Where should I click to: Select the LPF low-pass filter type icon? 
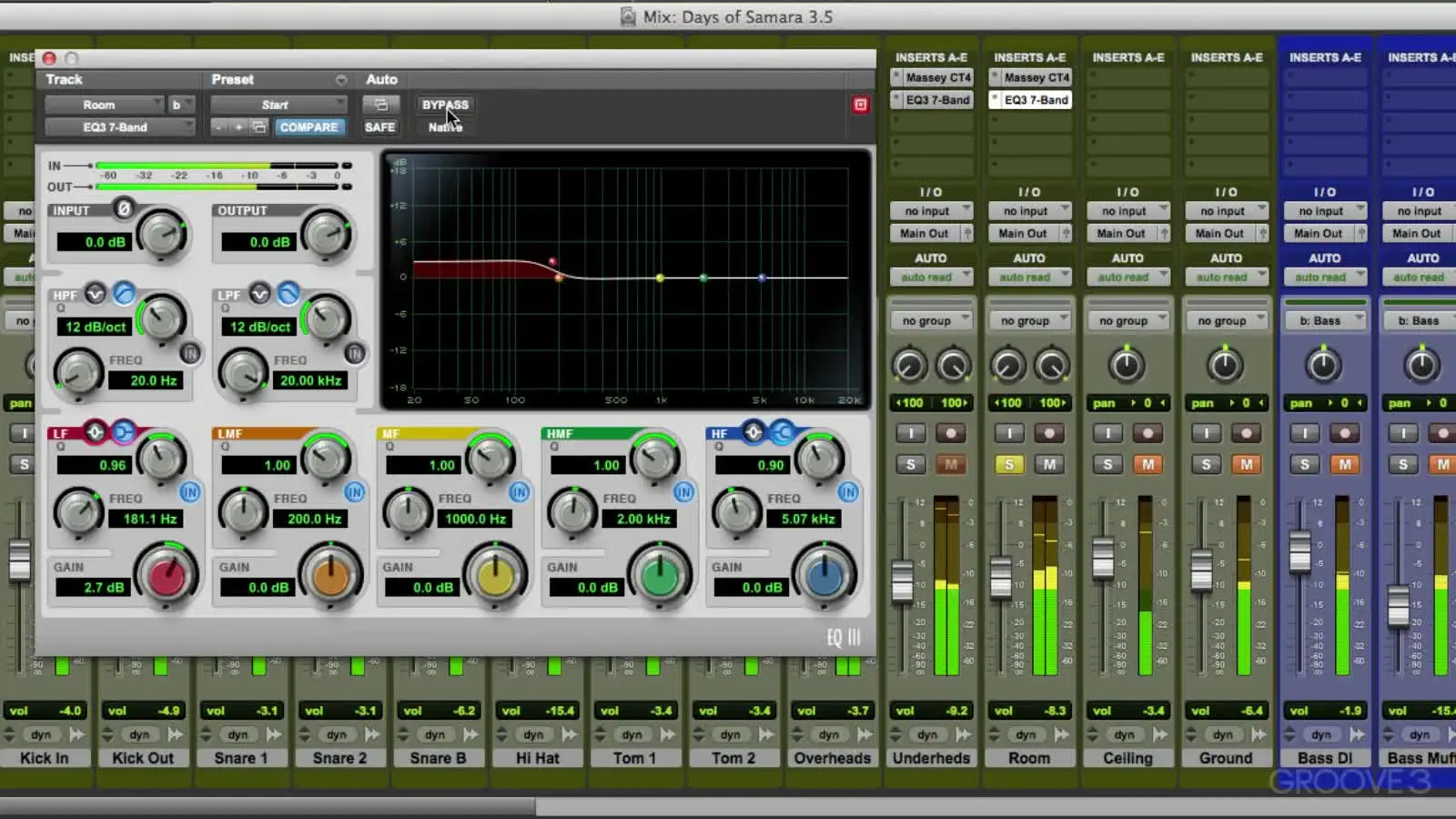click(x=288, y=294)
